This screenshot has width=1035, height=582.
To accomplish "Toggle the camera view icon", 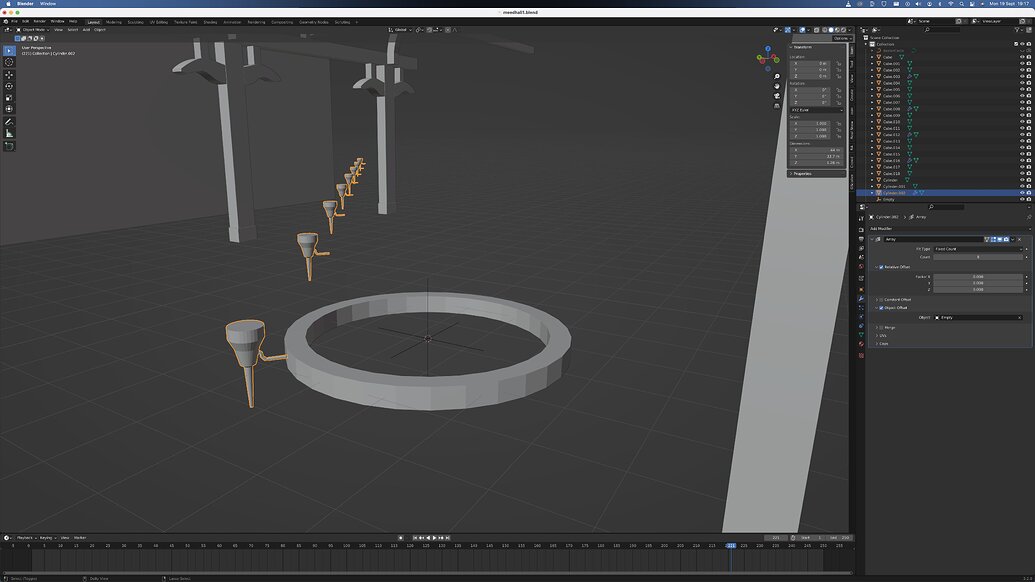I will coord(777,96).
